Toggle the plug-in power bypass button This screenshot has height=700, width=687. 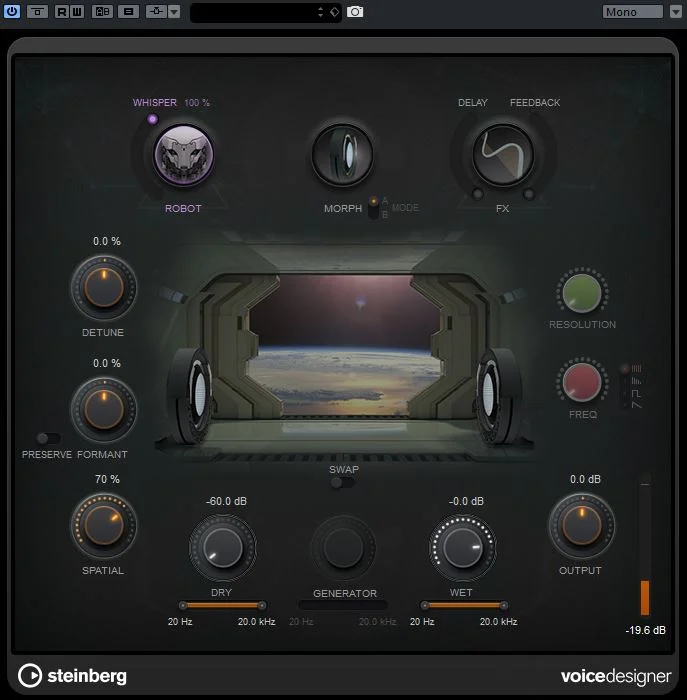point(12,11)
